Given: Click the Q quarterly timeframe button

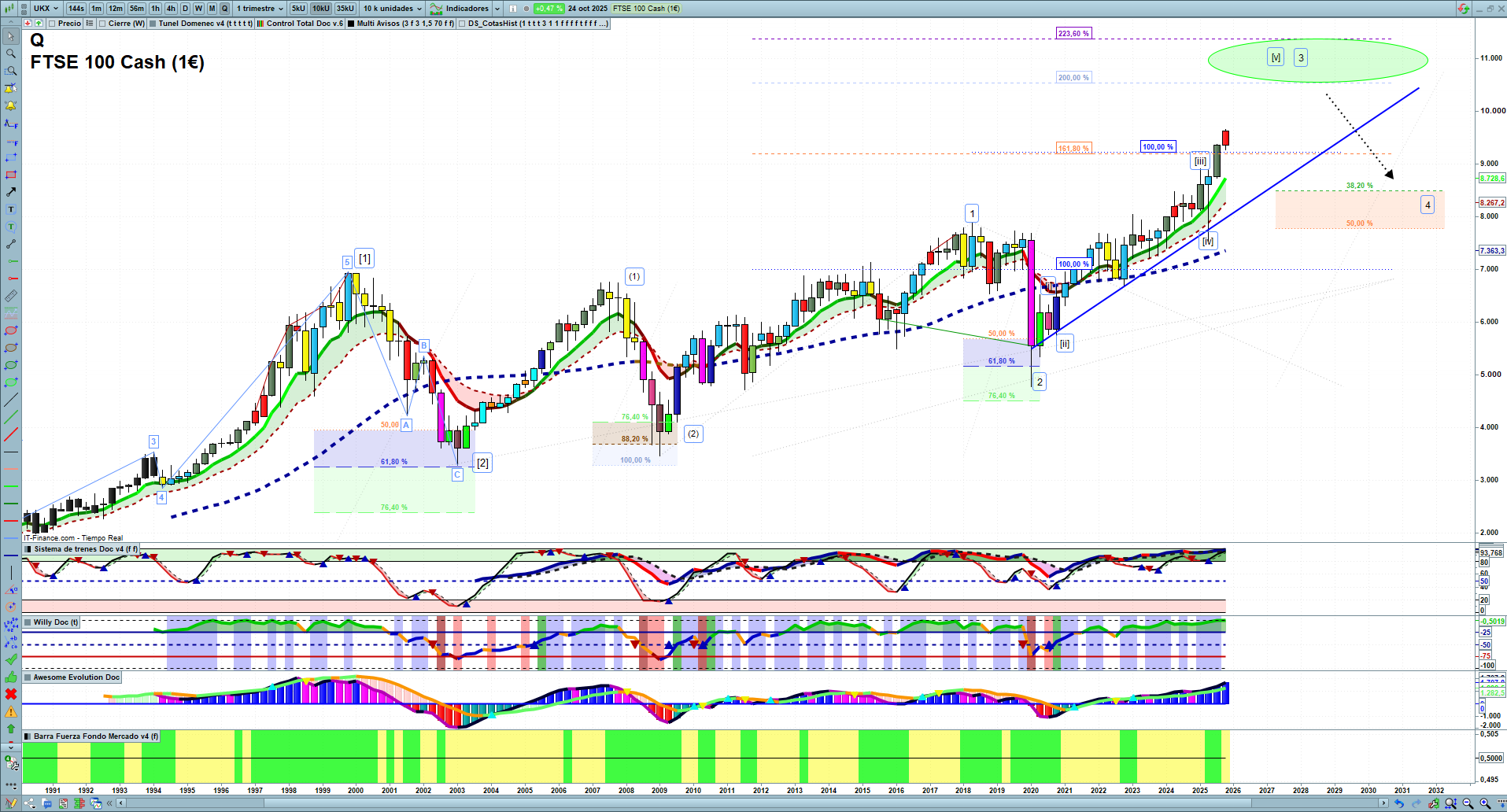Looking at the screenshot, I should [x=224, y=9].
